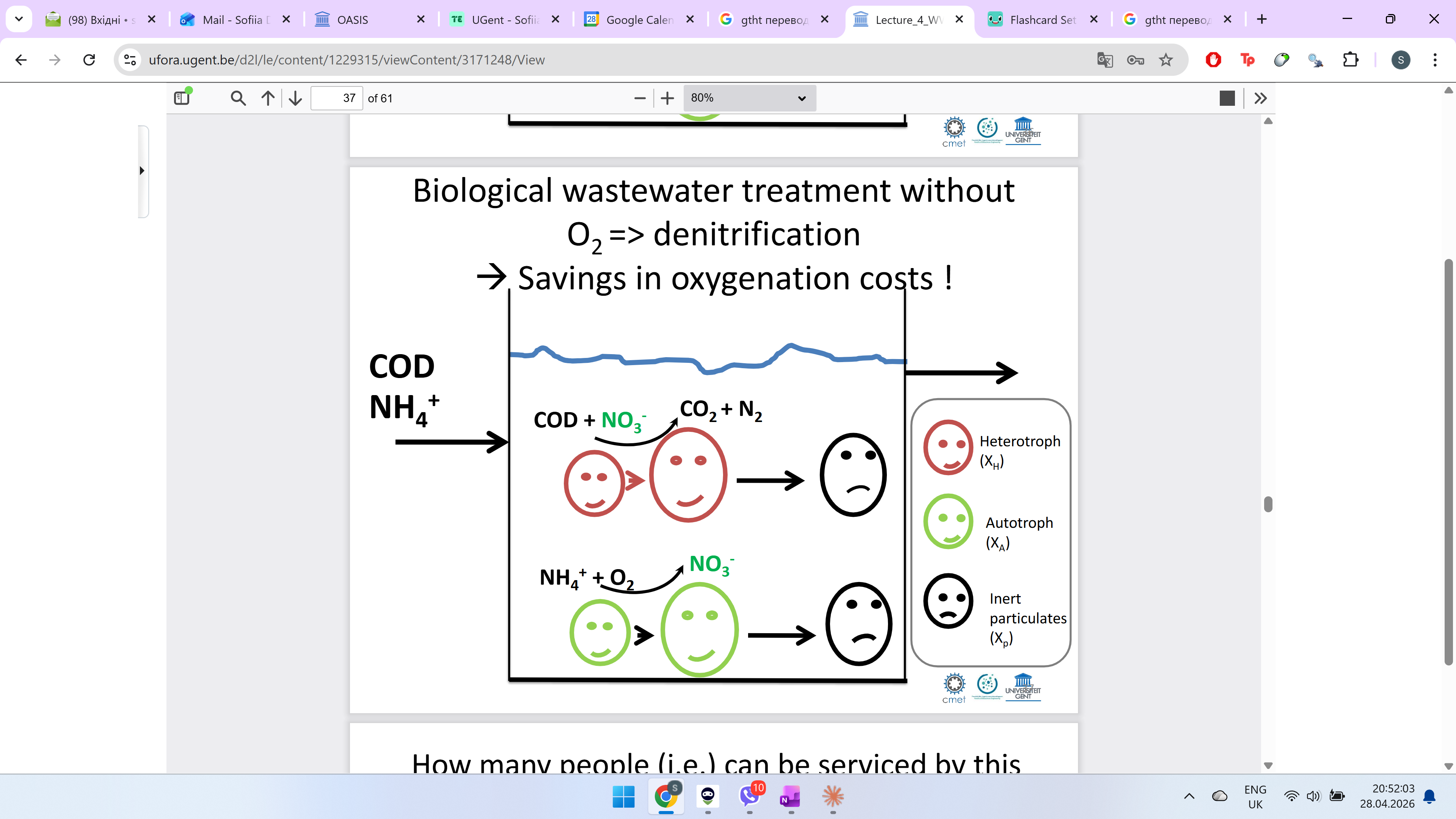Viewport: 1456px width, 819px height.
Task: Click the page number field showing 37
Action: coord(337,98)
